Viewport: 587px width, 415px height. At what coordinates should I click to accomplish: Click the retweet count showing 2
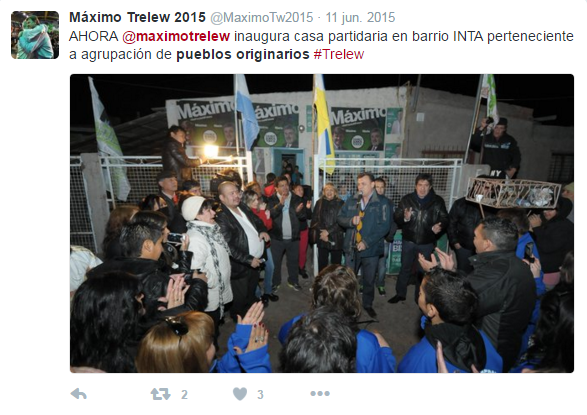(x=184, y=394)
